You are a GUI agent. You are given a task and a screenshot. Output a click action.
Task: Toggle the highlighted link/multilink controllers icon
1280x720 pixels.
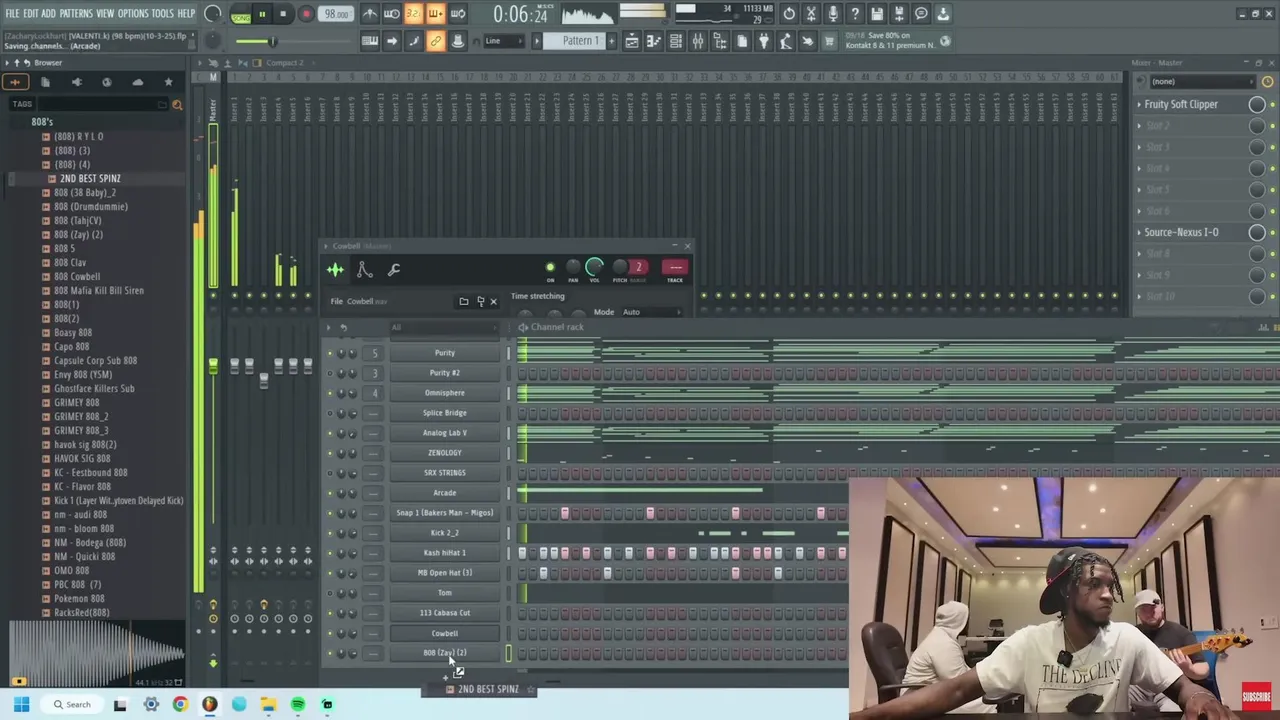[436, 41]
